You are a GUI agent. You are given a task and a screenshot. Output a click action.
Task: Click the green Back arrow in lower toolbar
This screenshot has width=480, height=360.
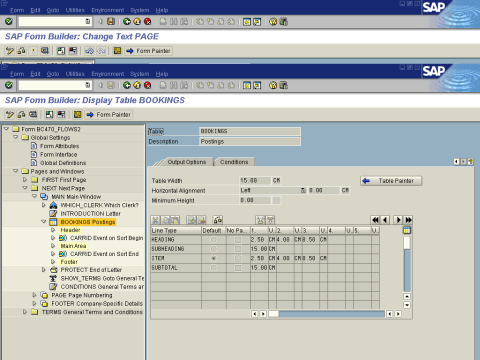(x=127, y=85)
